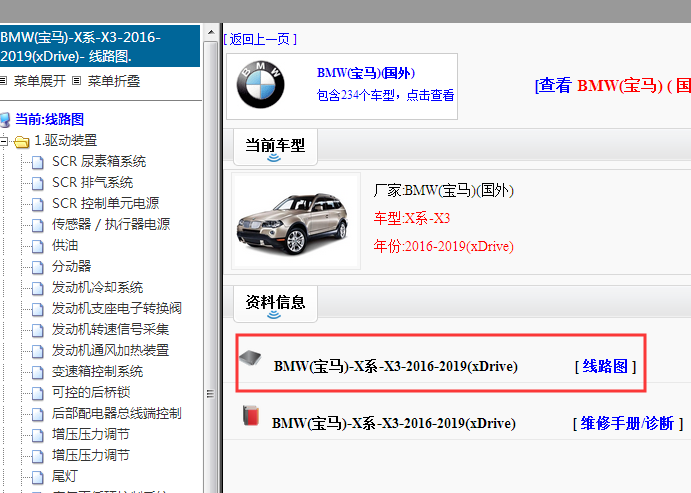Click the 查看 BMW(宝马) link at right
691x493 pixels.
613,85
